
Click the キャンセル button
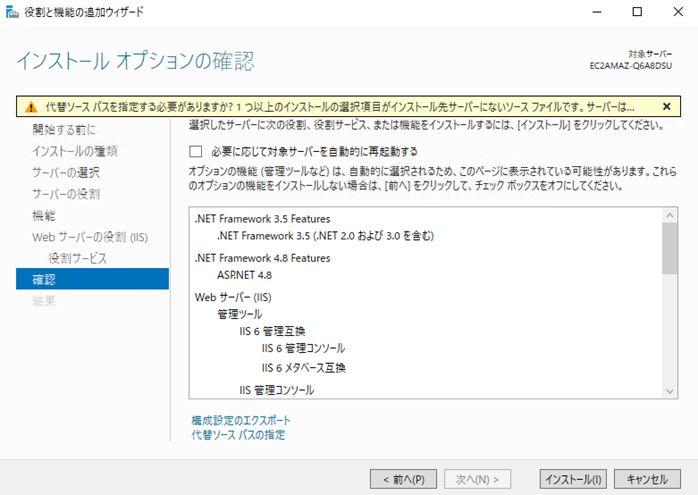[647, 479]
